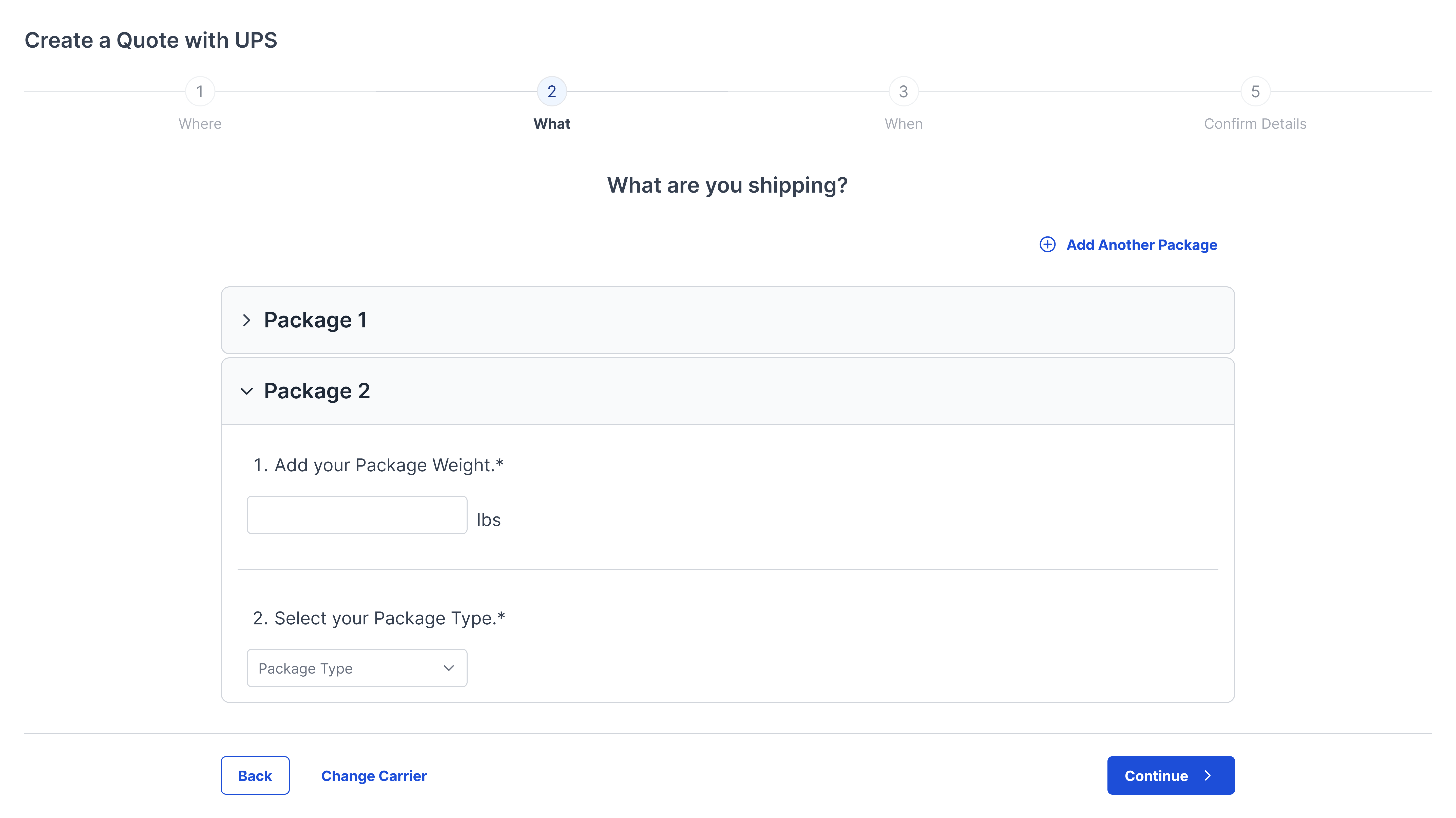Collapse Package 2 with its down chevron
The image size is (1456, 818).
[246, 391]
